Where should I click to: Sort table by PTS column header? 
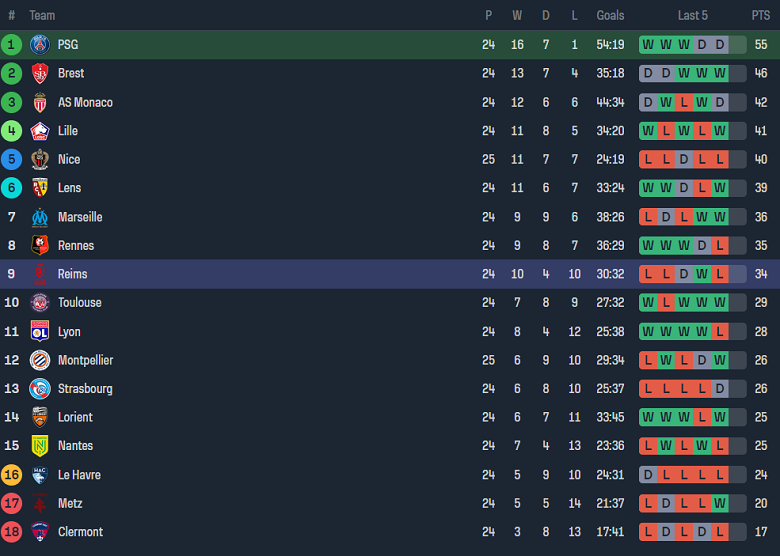tap(761, 15)
